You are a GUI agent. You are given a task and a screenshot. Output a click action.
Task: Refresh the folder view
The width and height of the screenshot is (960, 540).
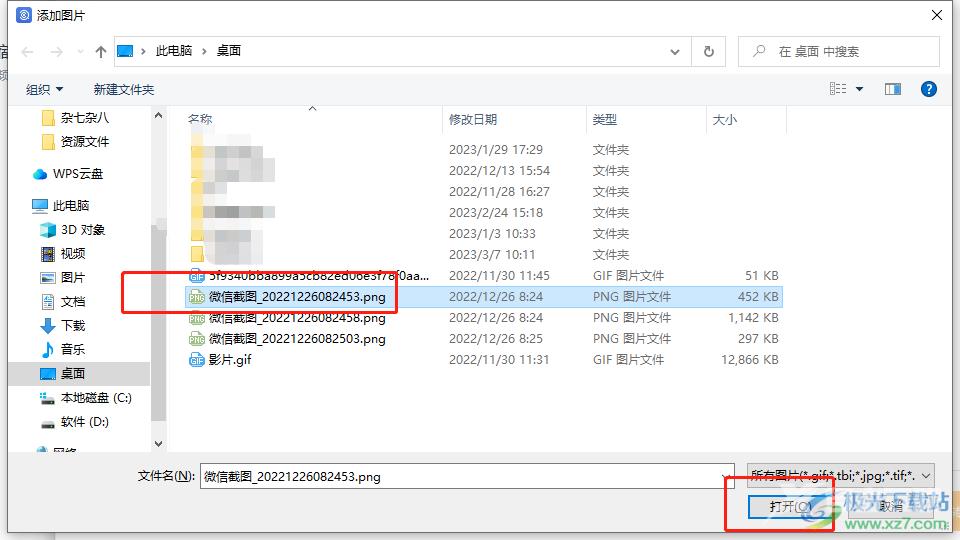708,51
